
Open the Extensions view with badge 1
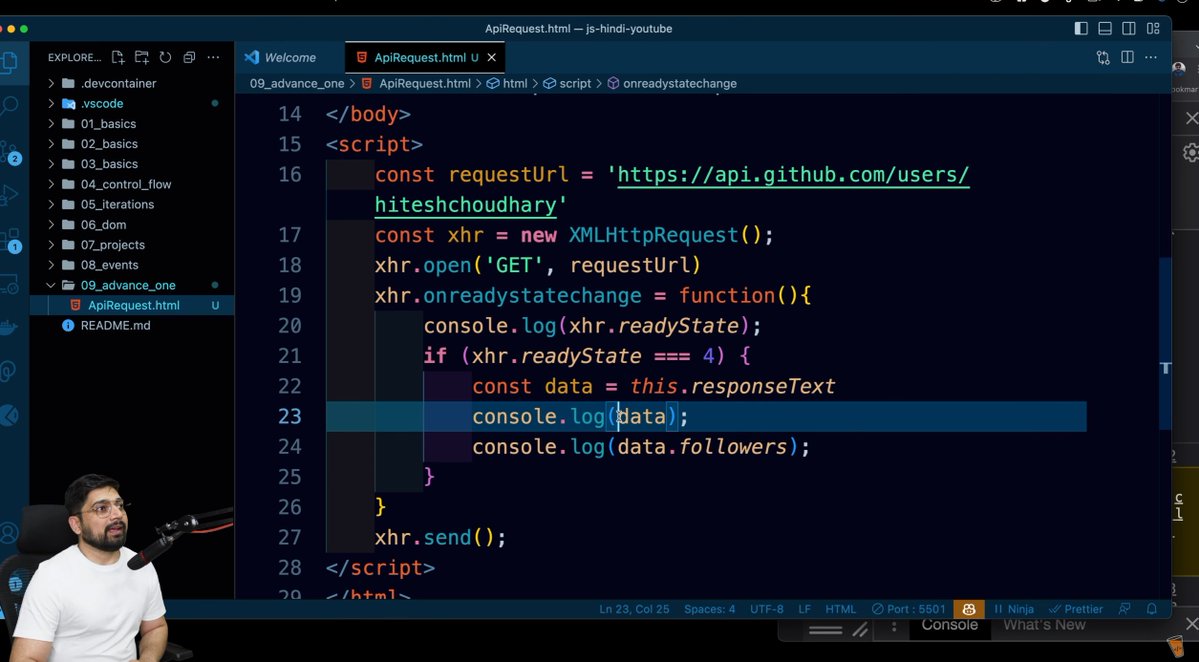pyautogui.click(x=12, y=239)
